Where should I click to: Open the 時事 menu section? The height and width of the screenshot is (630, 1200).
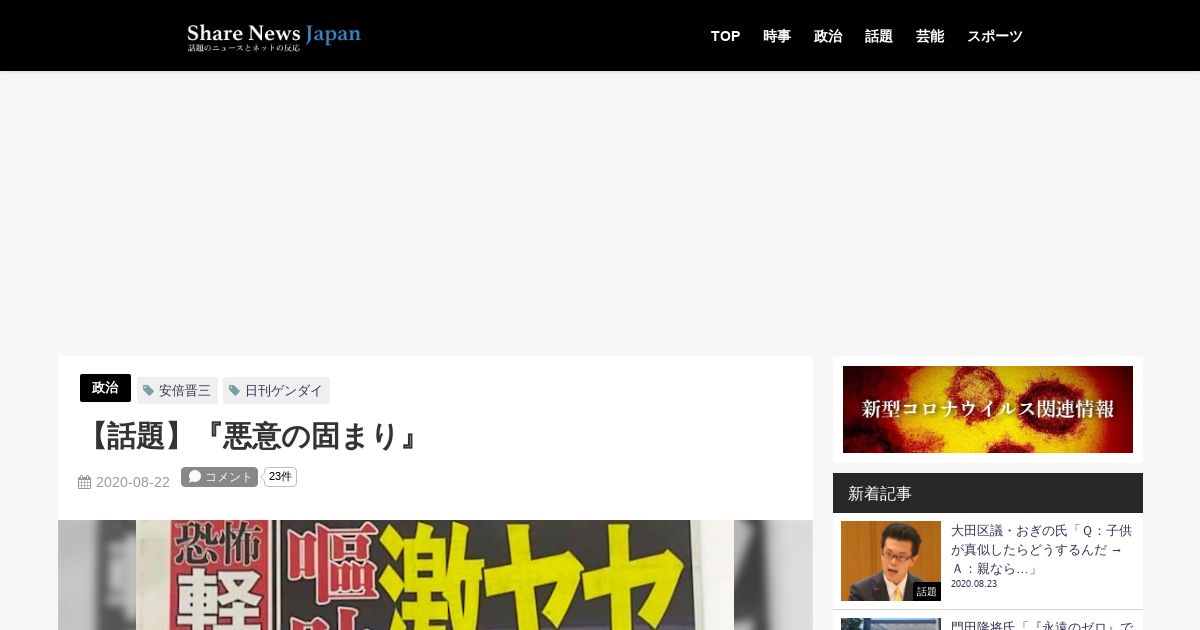tap(776, 36)
